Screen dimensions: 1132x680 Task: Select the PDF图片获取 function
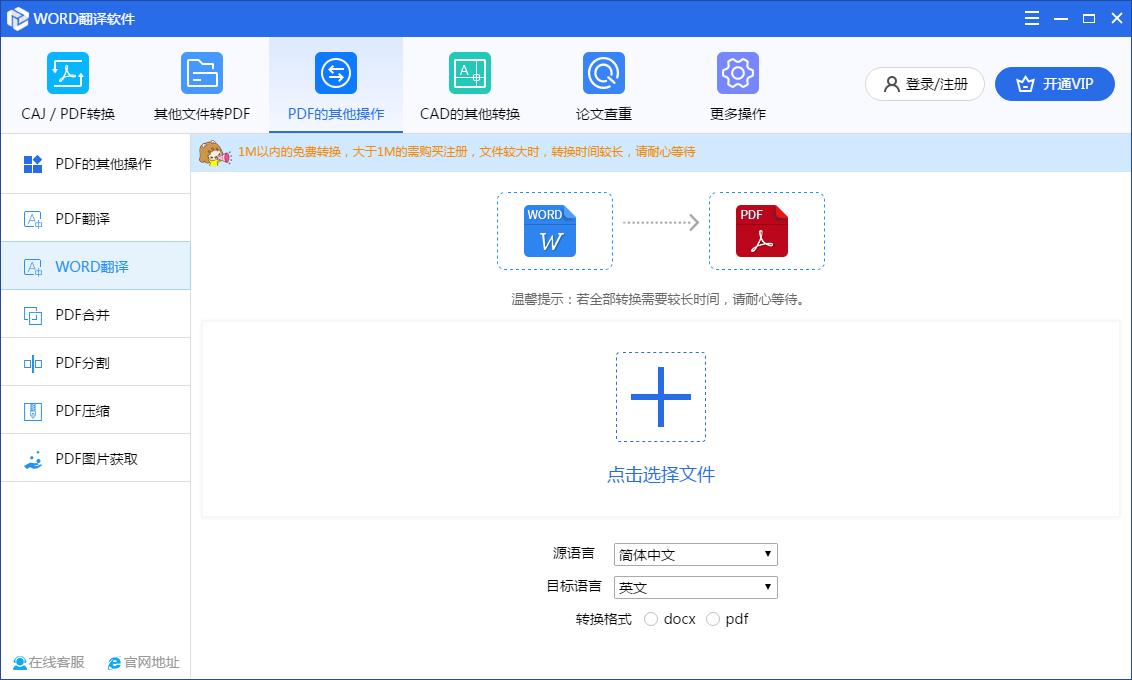click(x=95, y=458)
